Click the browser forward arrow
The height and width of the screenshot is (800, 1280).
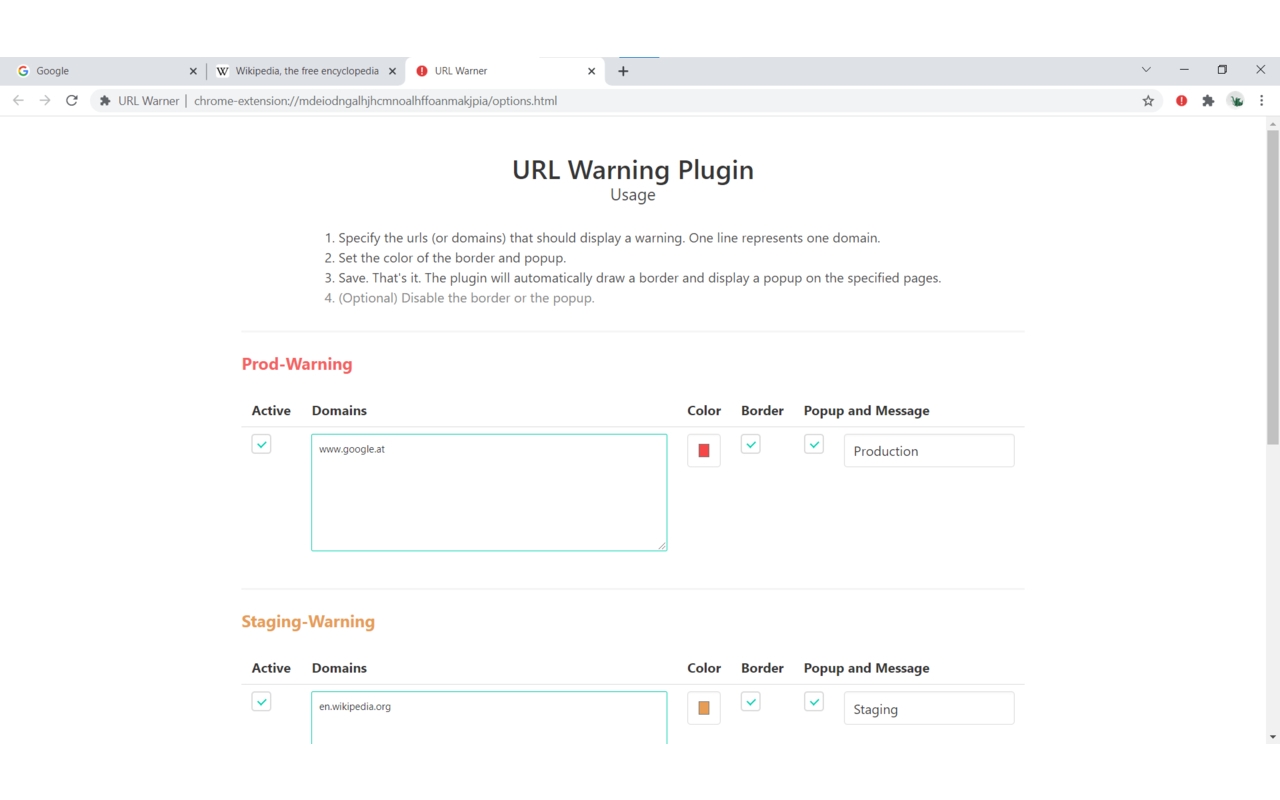45,100
